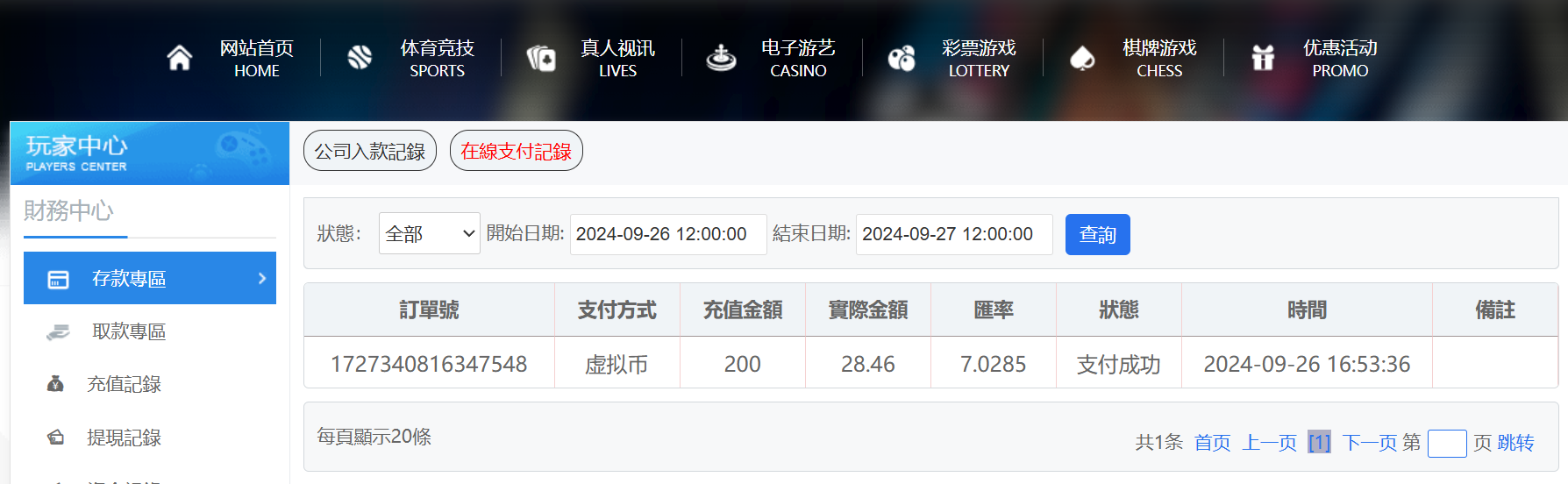Click the Sports ball icon

(360, 58)
